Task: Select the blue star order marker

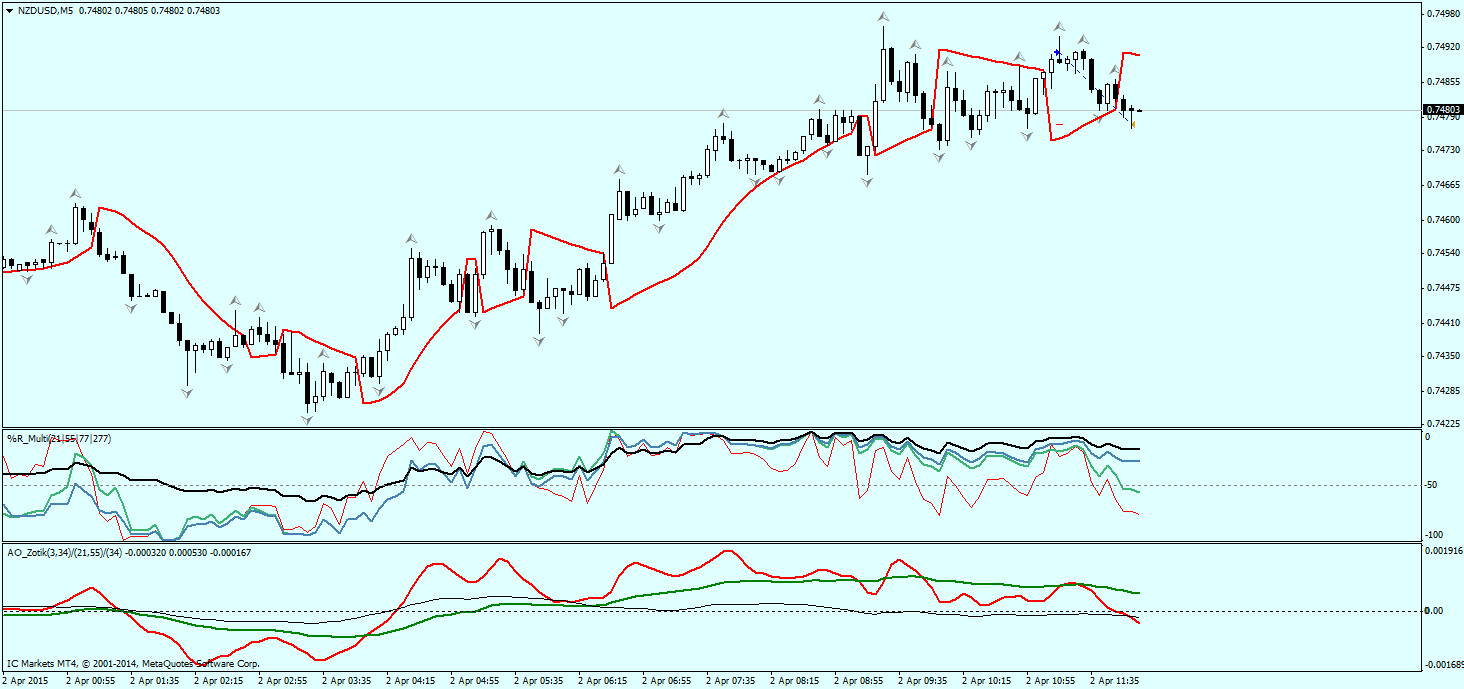Action: [1058, 52]
